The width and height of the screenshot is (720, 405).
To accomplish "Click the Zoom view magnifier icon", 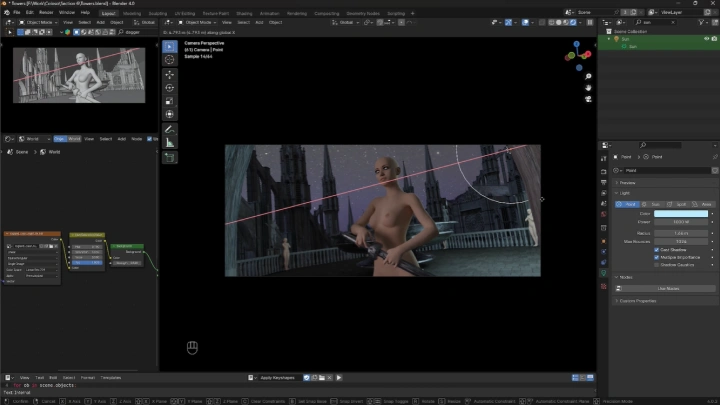I will point(588,76).
